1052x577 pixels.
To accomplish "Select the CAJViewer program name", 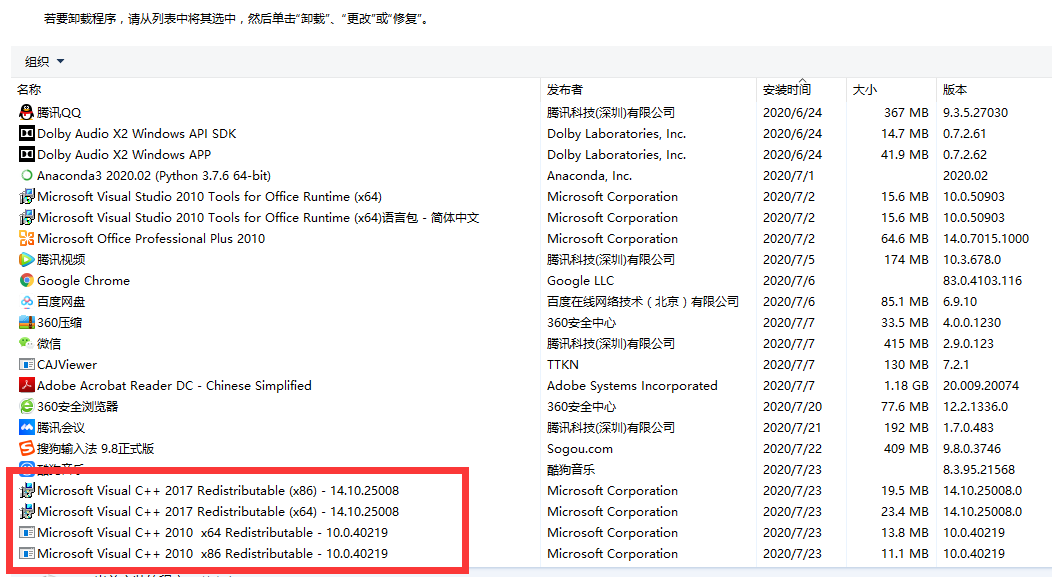I will (x=67, y=365).
